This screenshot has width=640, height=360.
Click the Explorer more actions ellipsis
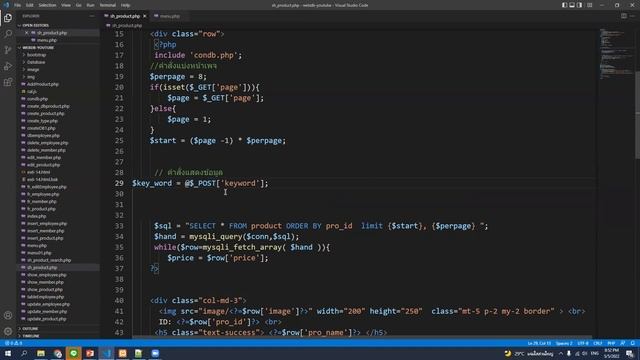[x=92, y=16]
